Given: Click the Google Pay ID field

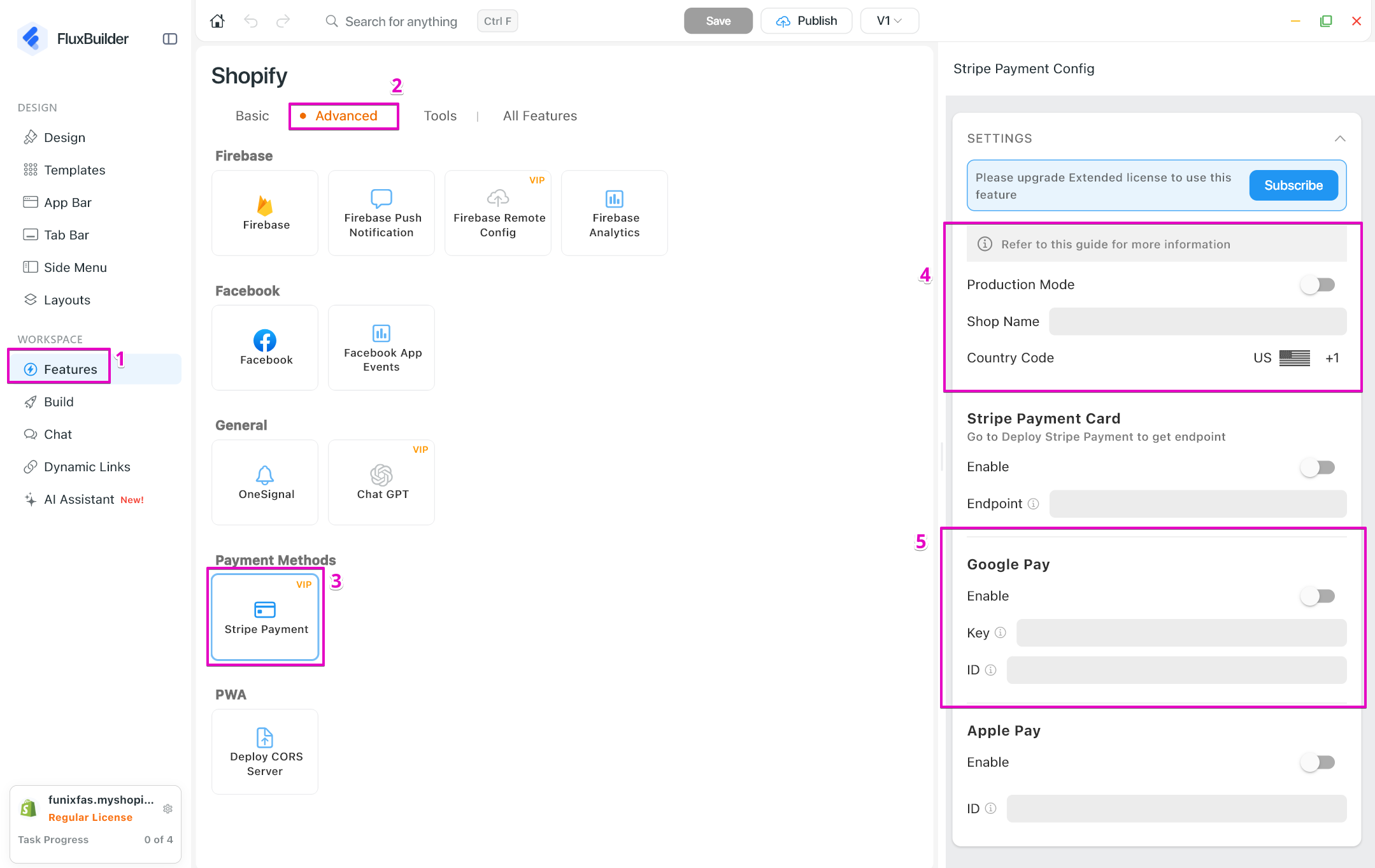Looking at the screenshot, I should pos(1176,670).
